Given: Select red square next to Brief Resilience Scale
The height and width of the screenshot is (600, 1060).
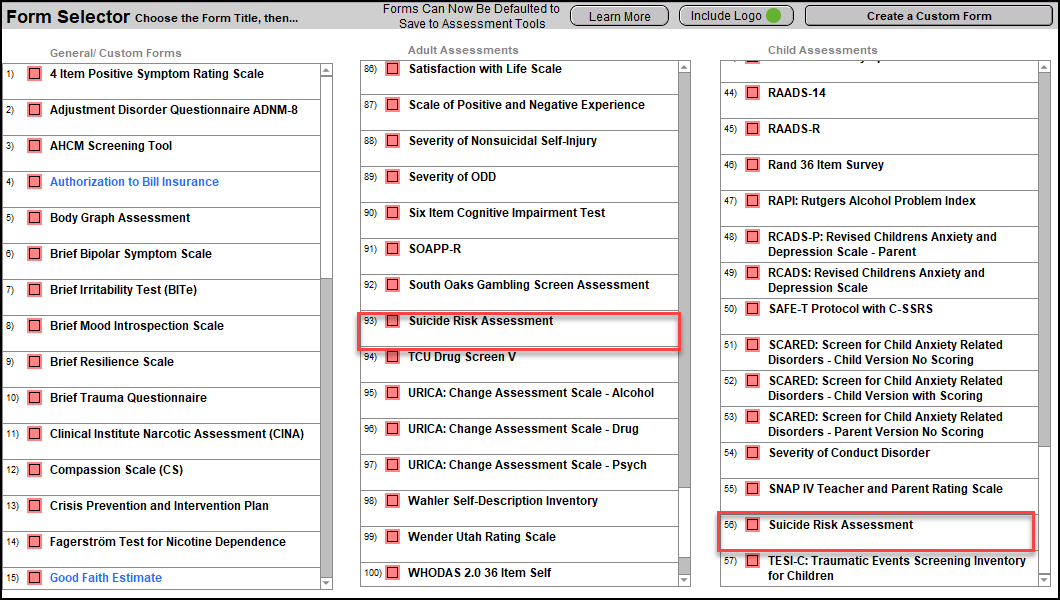Looking at the screenshot, I should pyautogui.click(x=34, y=362).
